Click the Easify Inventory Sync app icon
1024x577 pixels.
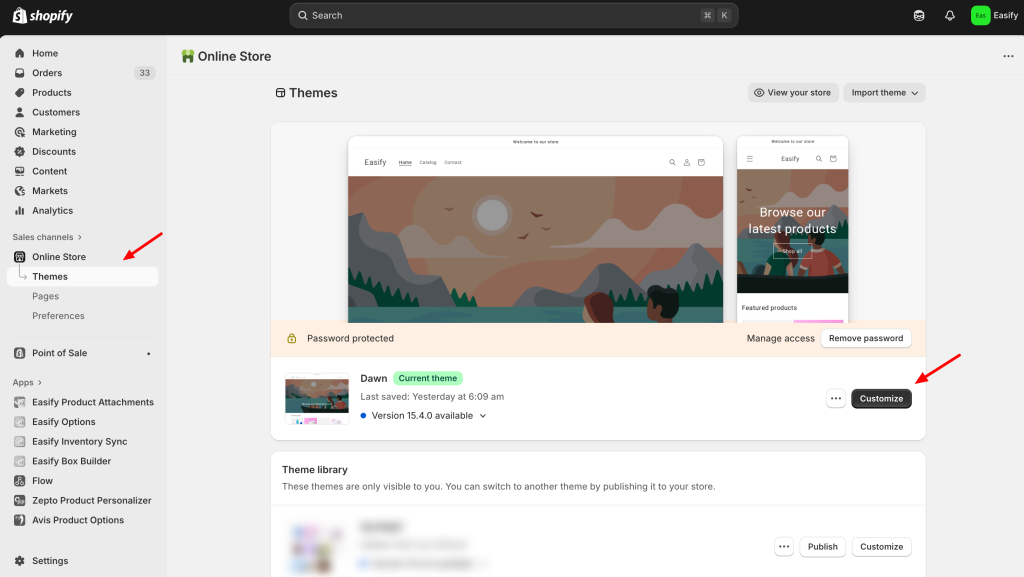20,441
